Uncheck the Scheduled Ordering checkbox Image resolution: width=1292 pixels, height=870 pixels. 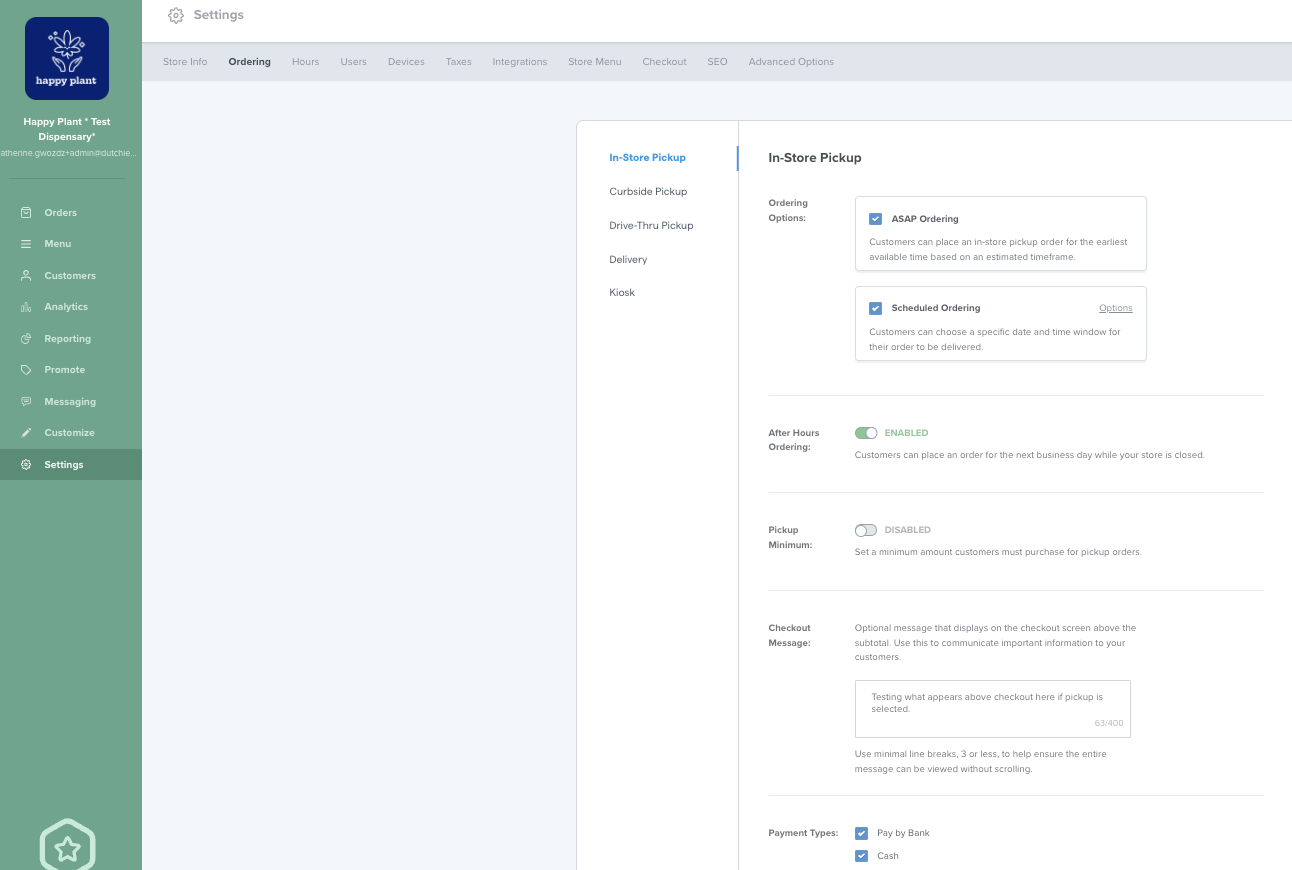875,308
